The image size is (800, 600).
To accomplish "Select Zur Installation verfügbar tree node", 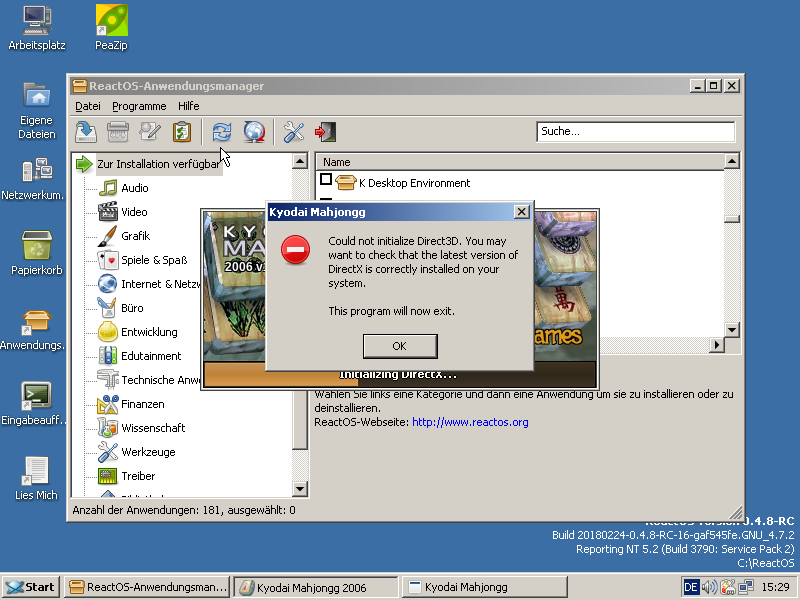I will click(158, 164).
